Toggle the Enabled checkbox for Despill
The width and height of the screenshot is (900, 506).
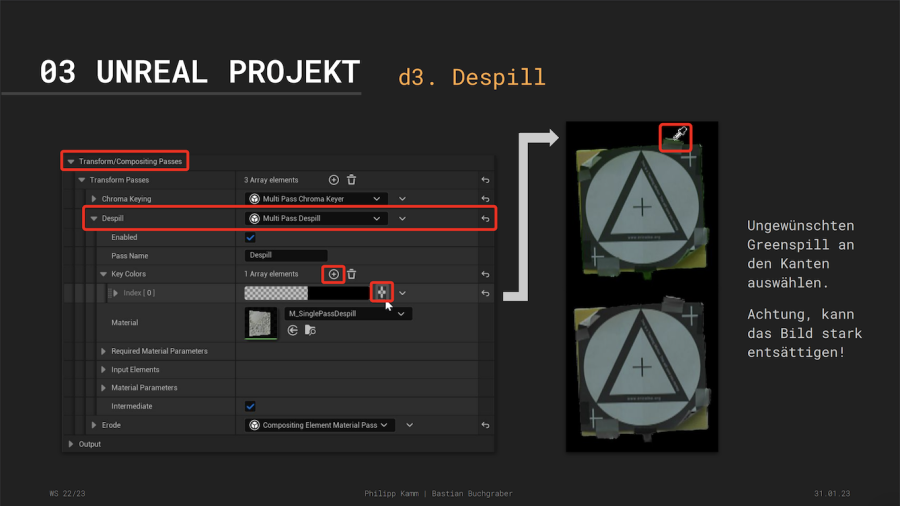tap(250, 237)
